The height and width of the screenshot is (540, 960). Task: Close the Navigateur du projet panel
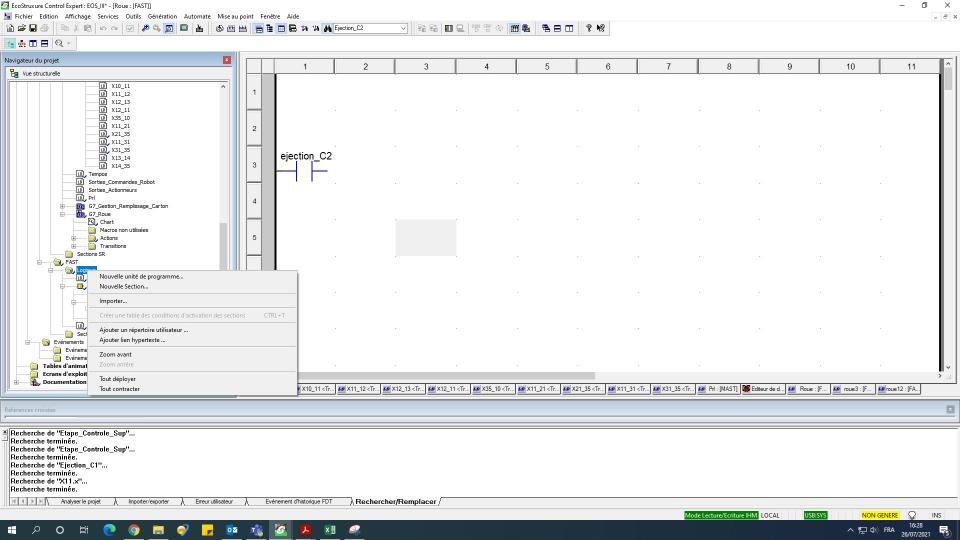pos(226,60)
